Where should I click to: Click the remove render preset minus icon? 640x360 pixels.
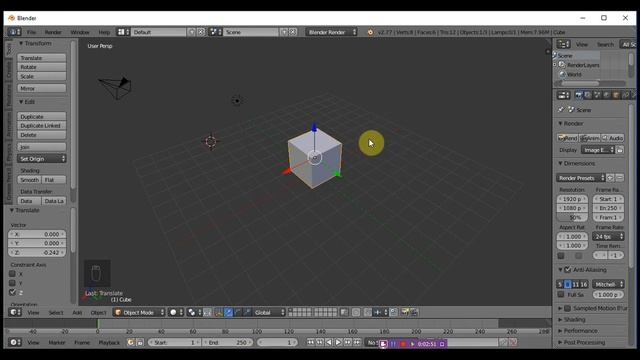point(620,178)
